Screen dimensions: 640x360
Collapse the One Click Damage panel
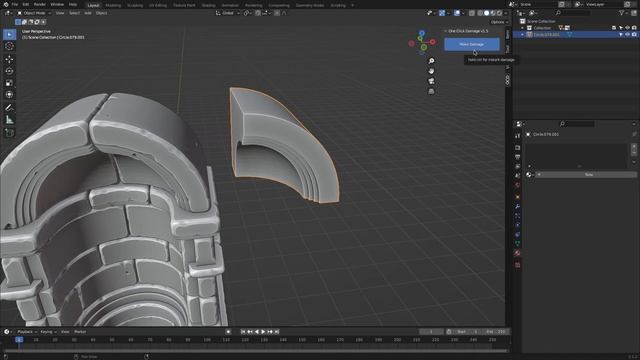[446, 31]
